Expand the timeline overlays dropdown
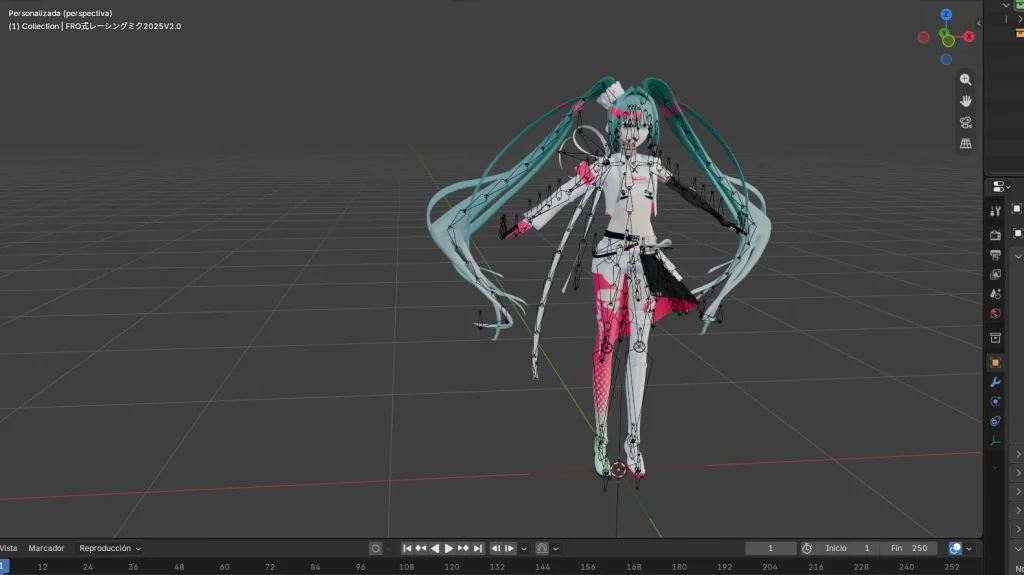1024x575 pixels. click(969, 549)
